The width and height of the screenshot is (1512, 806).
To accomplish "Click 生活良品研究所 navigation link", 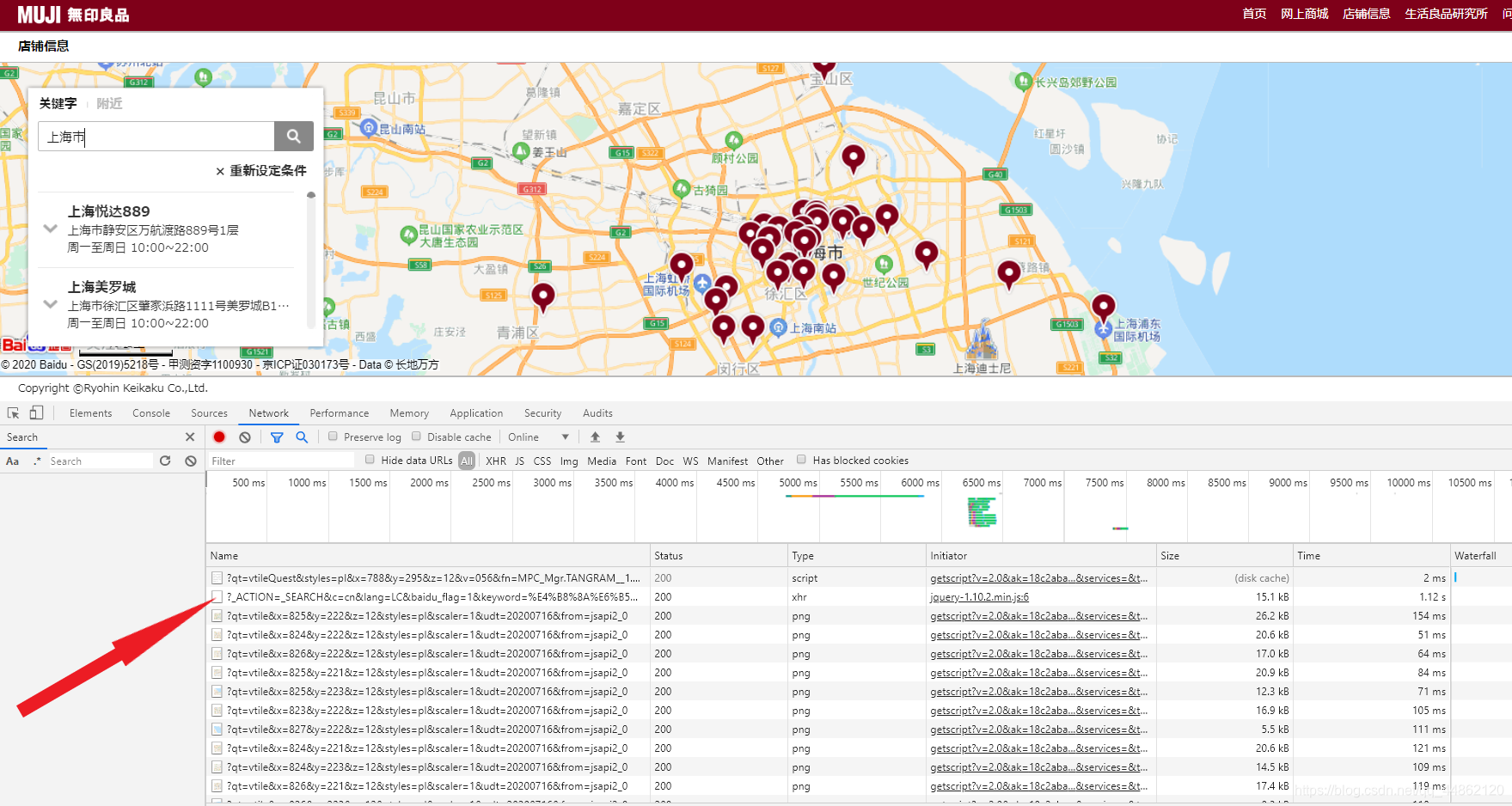I will [1446, 14].
